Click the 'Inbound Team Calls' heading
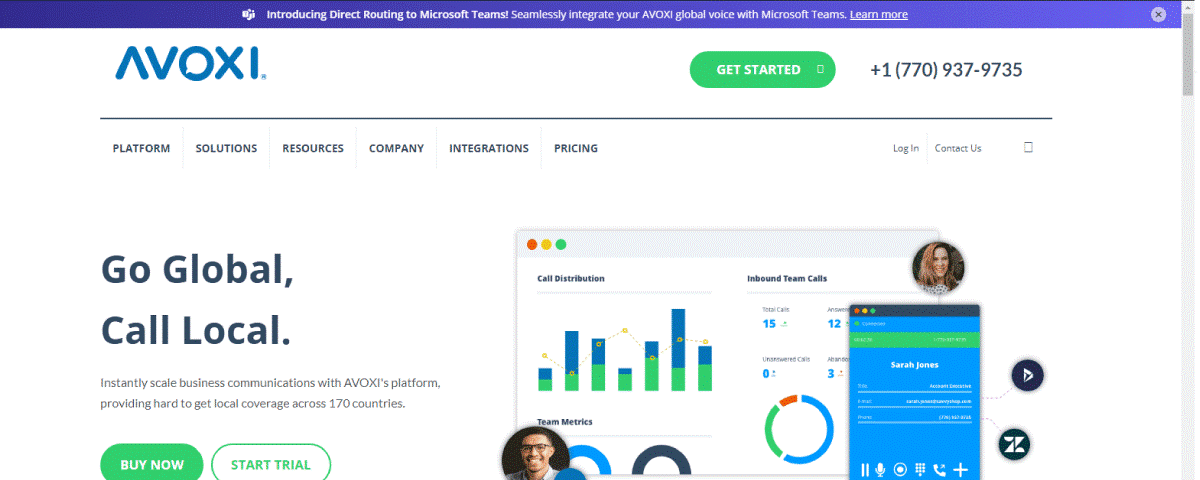1200x480 pixels. click(x=787, y=278)
